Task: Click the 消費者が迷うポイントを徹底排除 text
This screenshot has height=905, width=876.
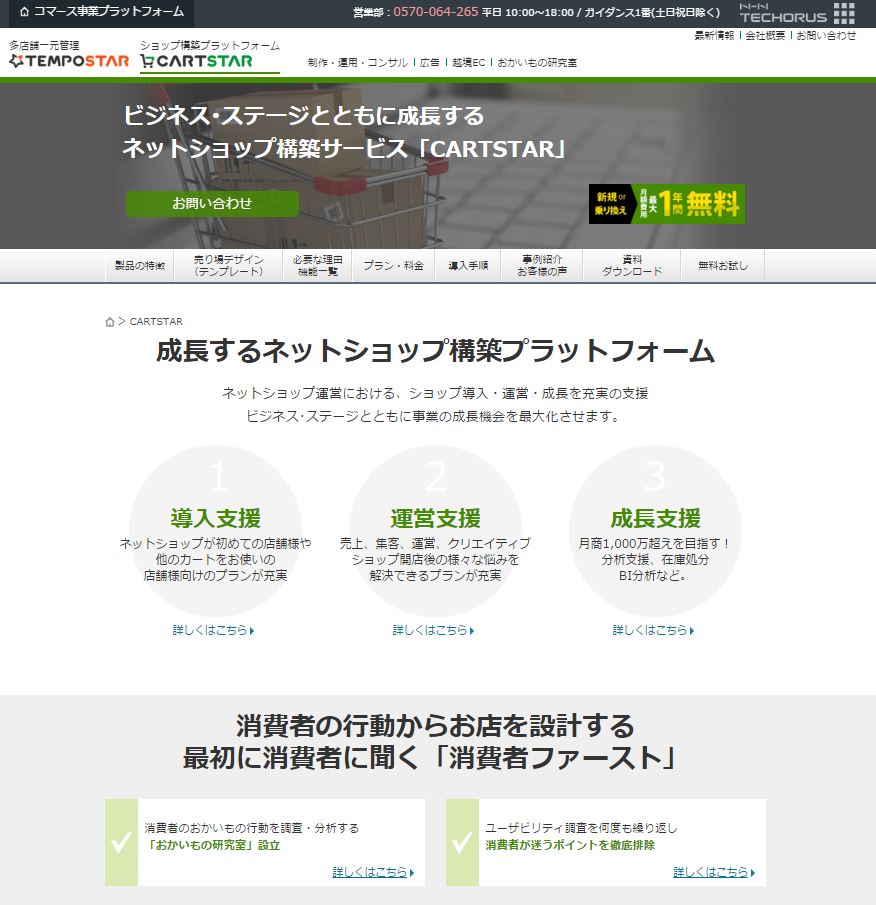Action: tap(570, 845)
